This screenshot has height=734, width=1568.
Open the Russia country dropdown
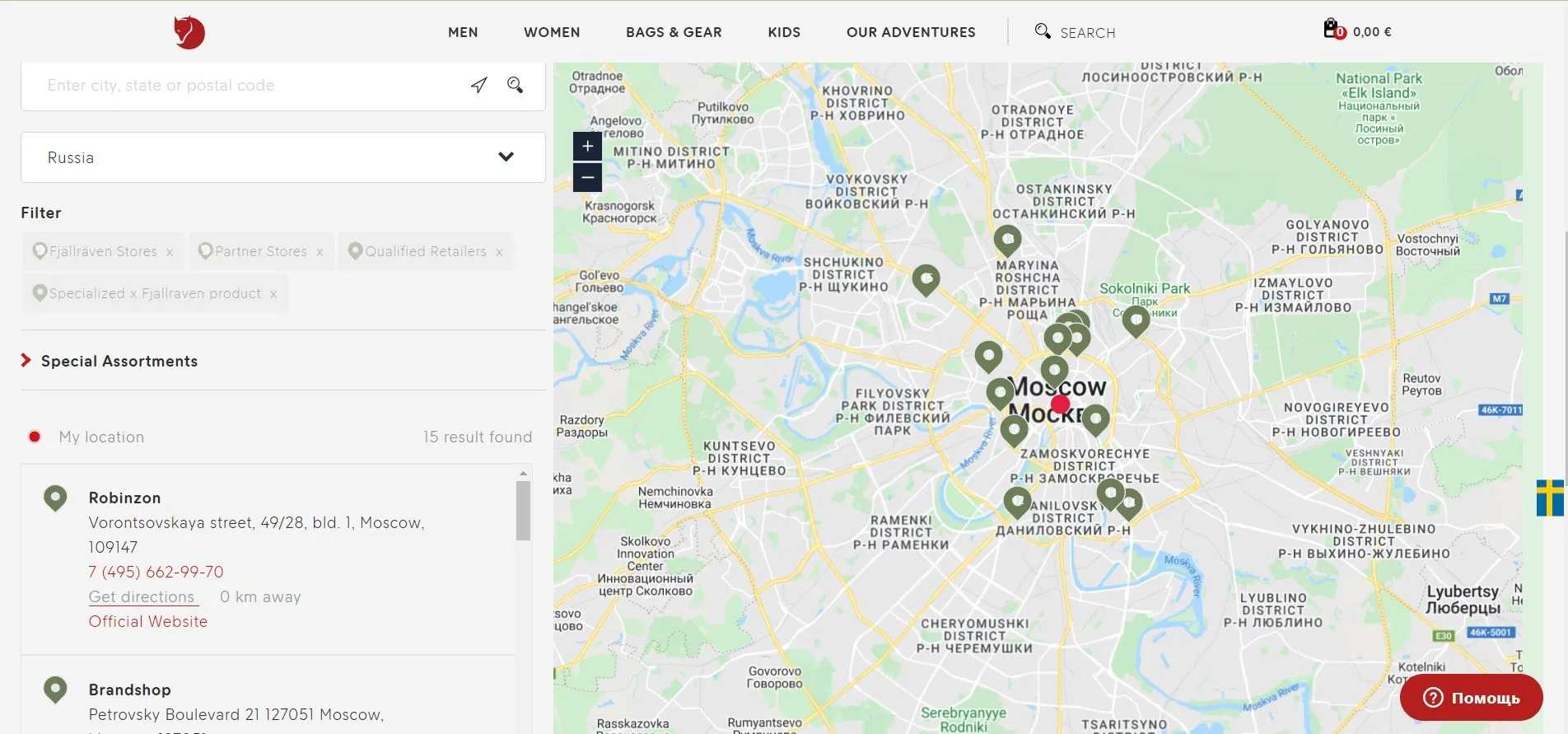tap(283, 157)
